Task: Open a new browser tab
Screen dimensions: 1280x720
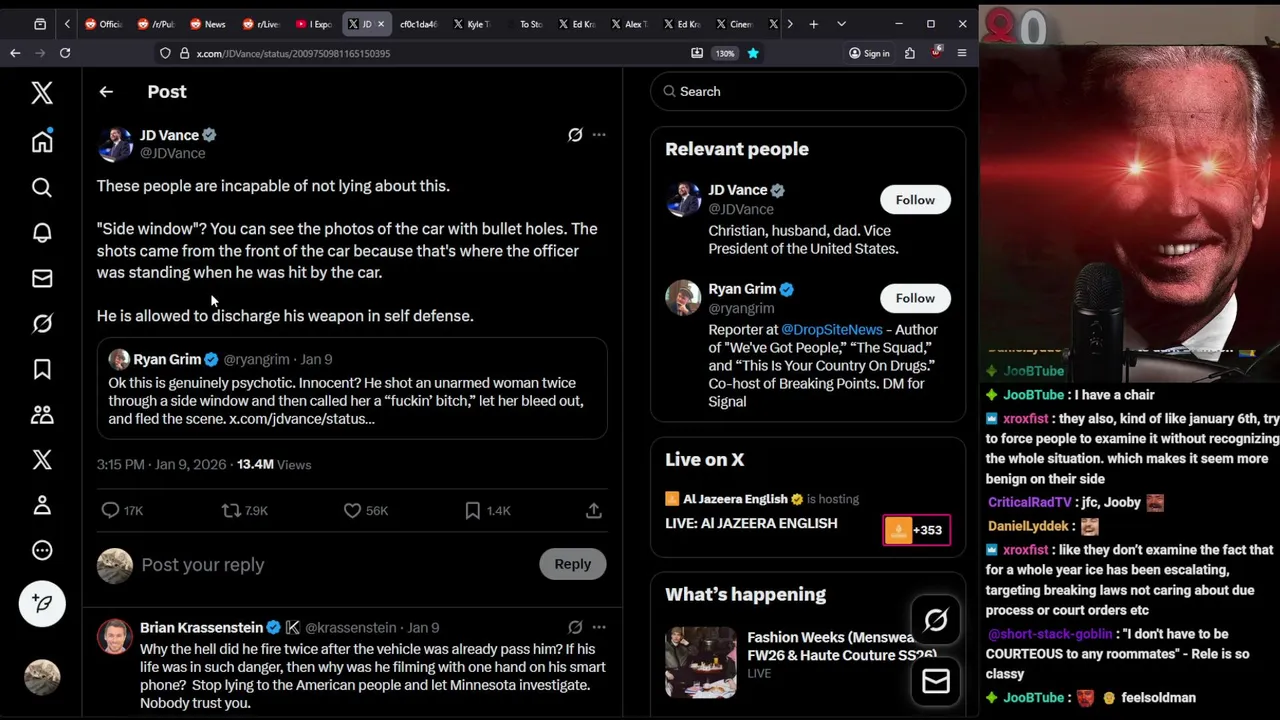Action: click(x=814, y=24)
